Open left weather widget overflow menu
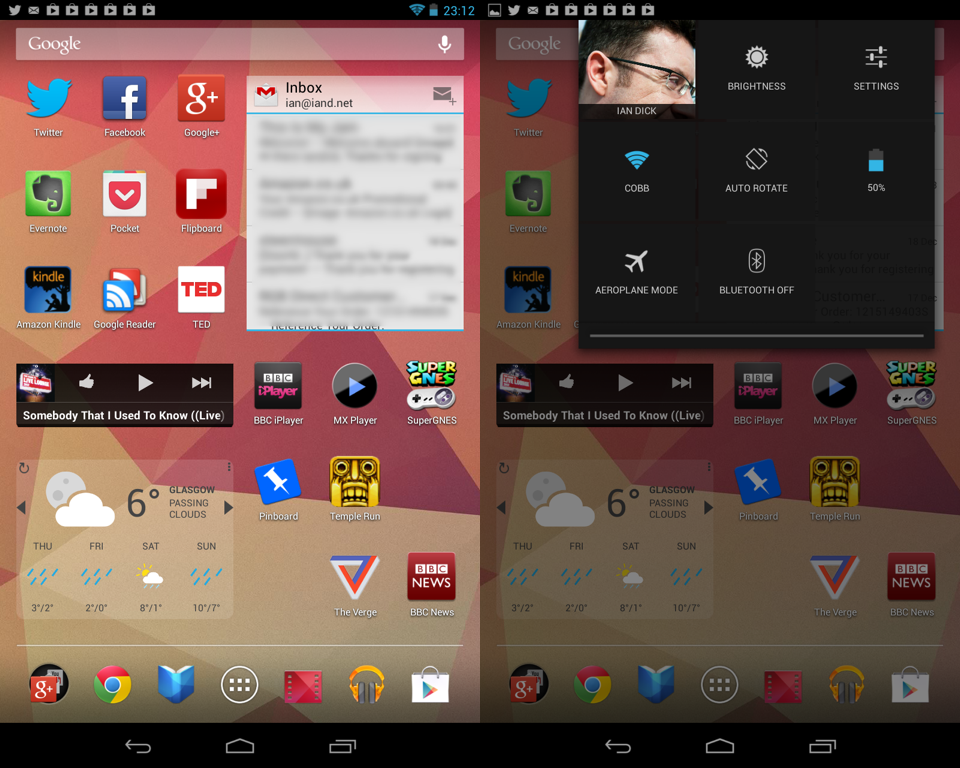The width and height of the screenshot is (960, 768). click(x=229, y=467)
